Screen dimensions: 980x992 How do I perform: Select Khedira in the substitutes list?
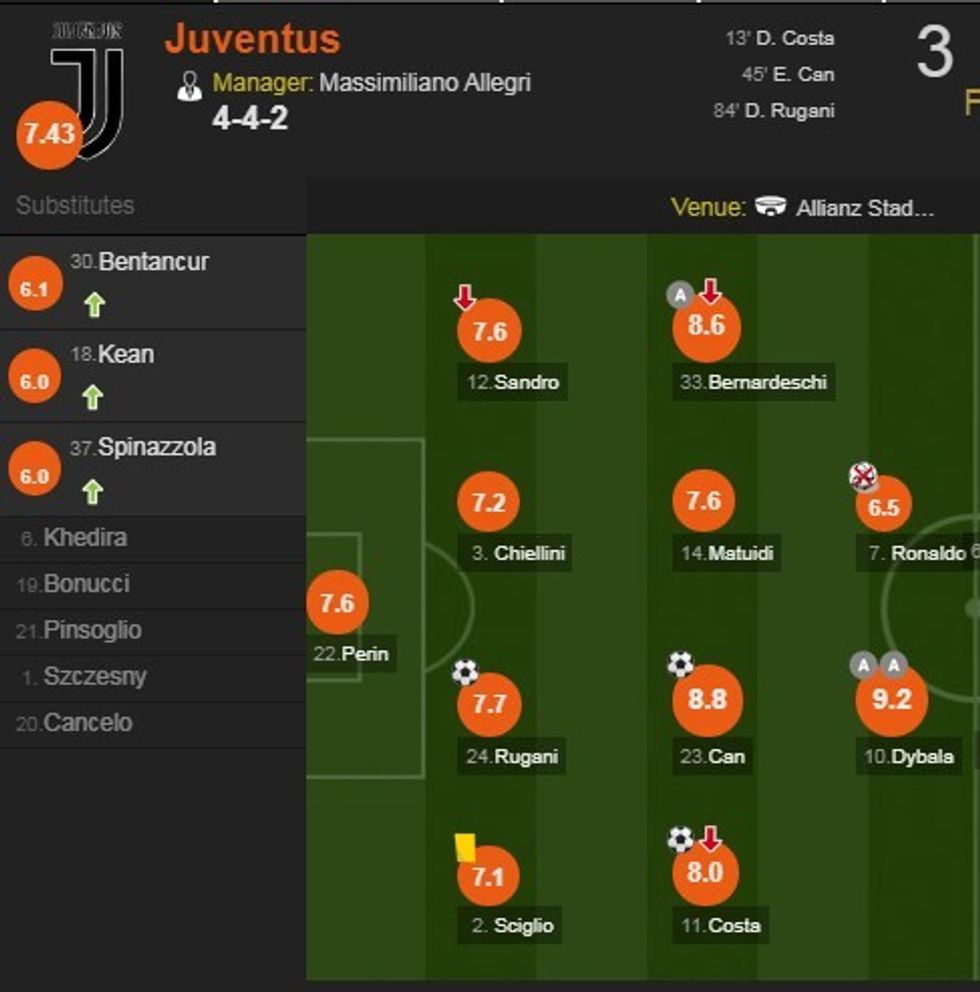(85, 538)
